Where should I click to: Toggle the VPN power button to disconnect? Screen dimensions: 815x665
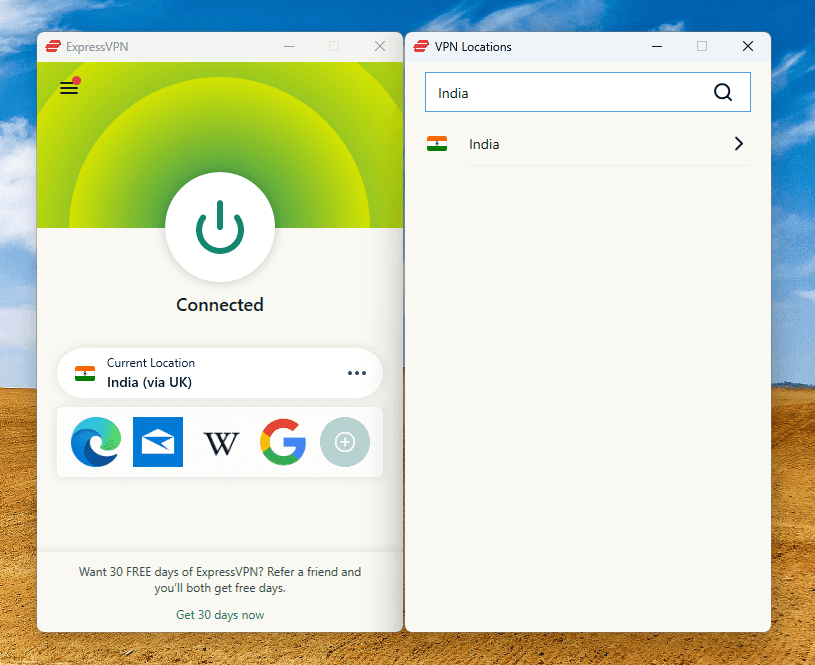(x=220, y=229)
